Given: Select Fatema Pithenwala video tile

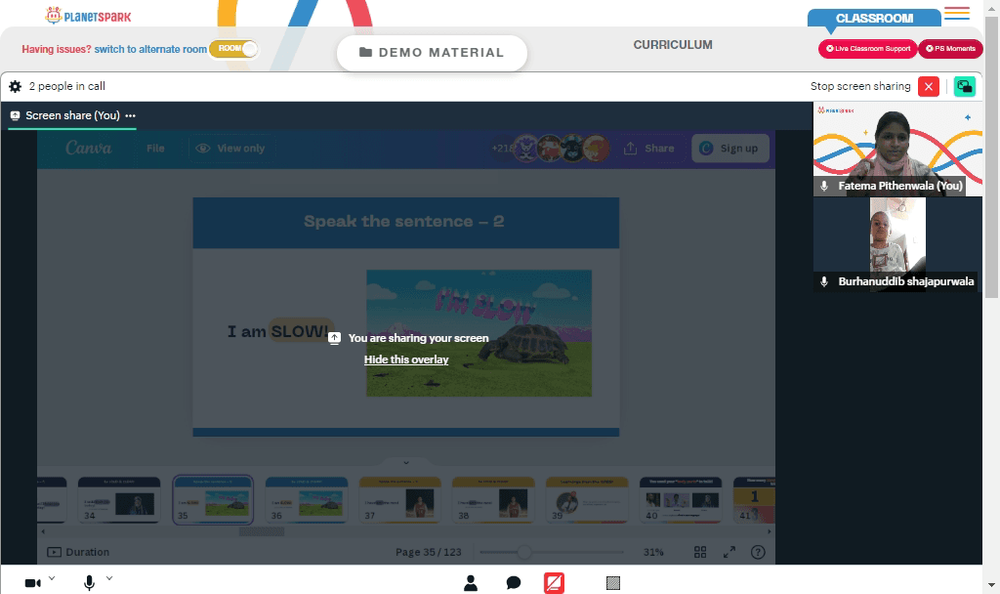Looking at the screenshot, I should [x=897, y=149].
